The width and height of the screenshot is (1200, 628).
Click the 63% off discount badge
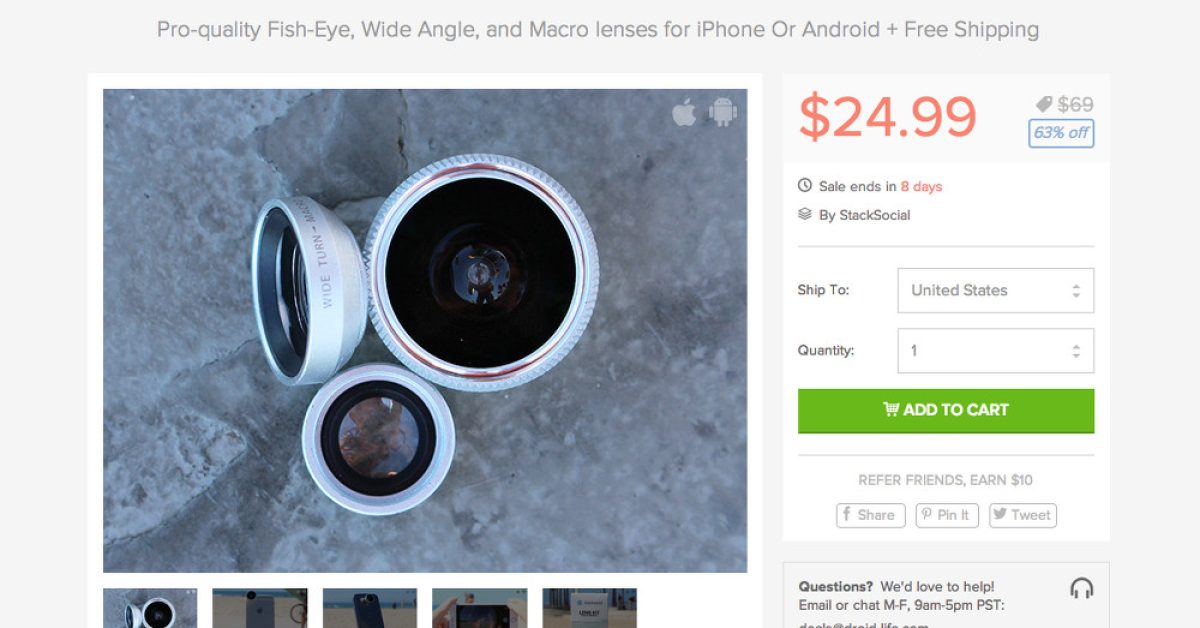[x=1061, y=133]
